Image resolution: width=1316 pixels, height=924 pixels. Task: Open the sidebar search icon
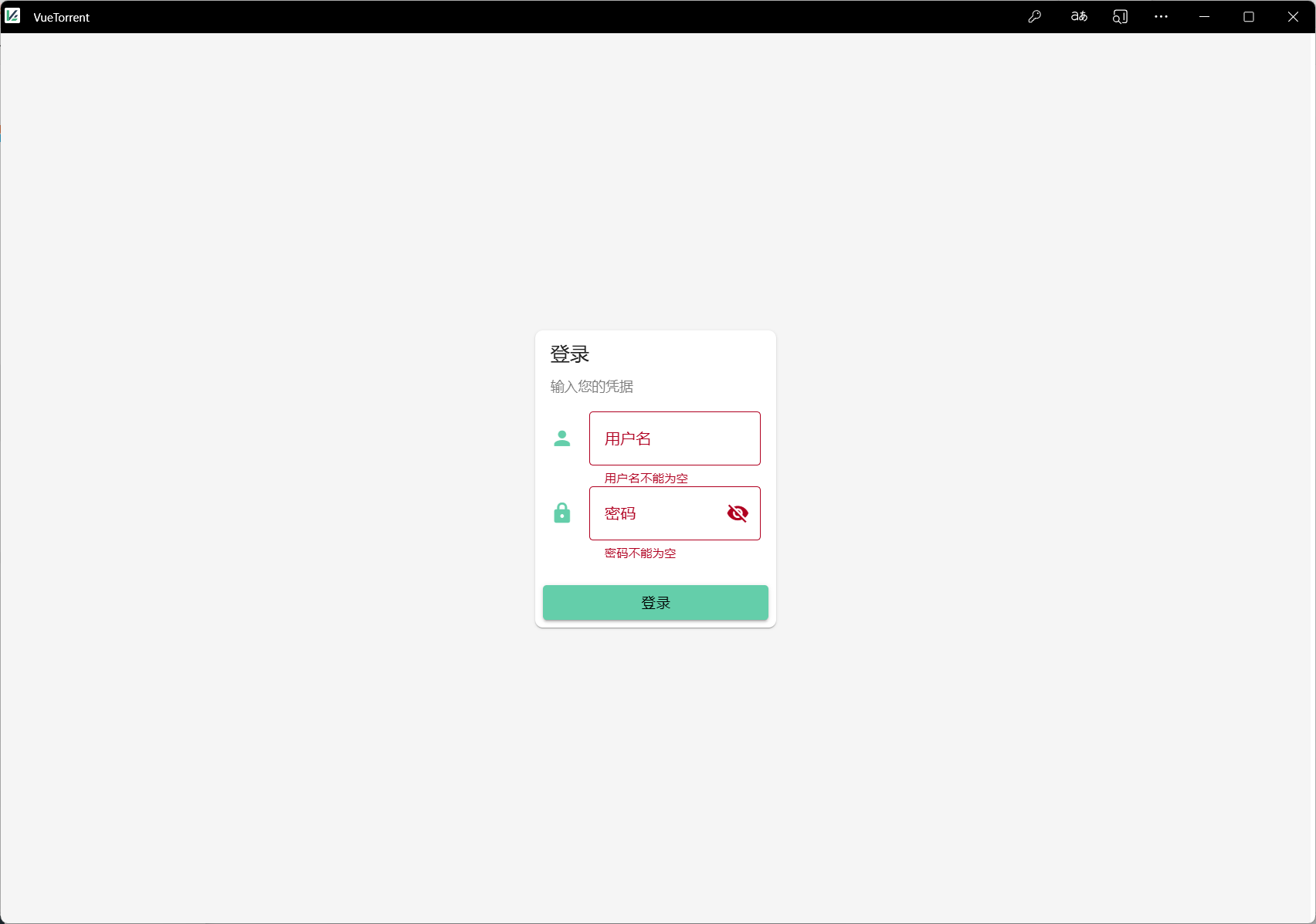tap(1120, 16)
